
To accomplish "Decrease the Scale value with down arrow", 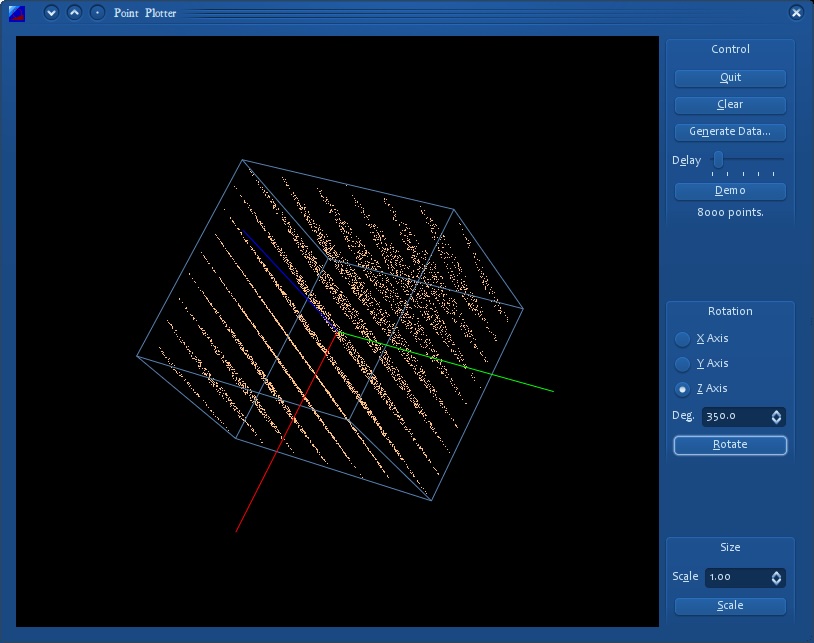I will click(776, 582).
